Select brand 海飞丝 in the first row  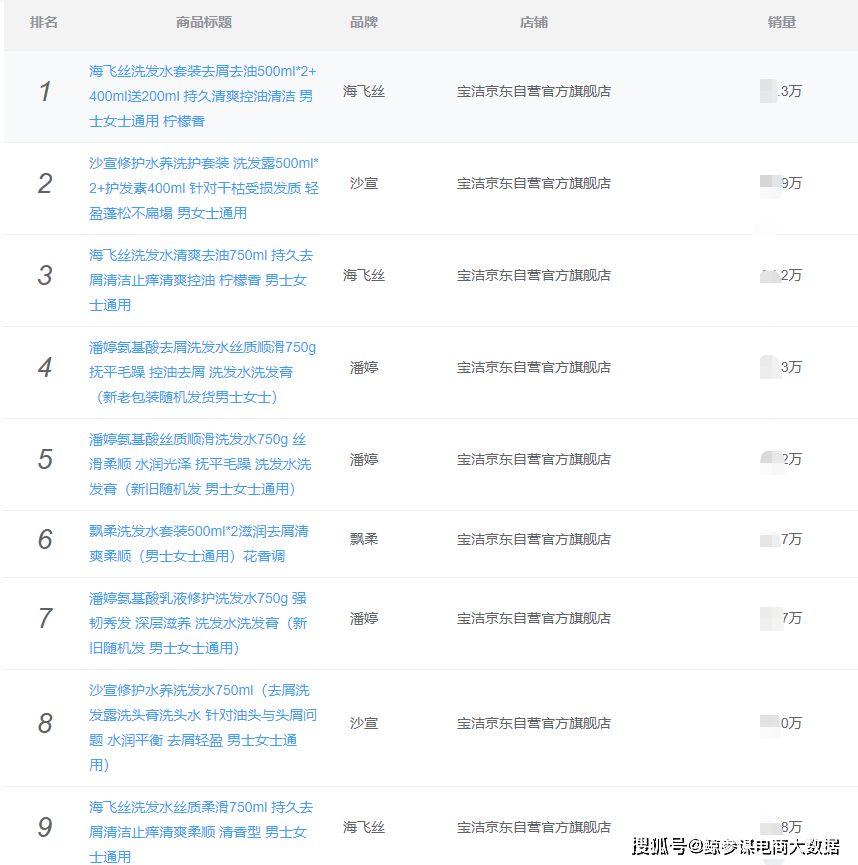[x=362, y=90]
